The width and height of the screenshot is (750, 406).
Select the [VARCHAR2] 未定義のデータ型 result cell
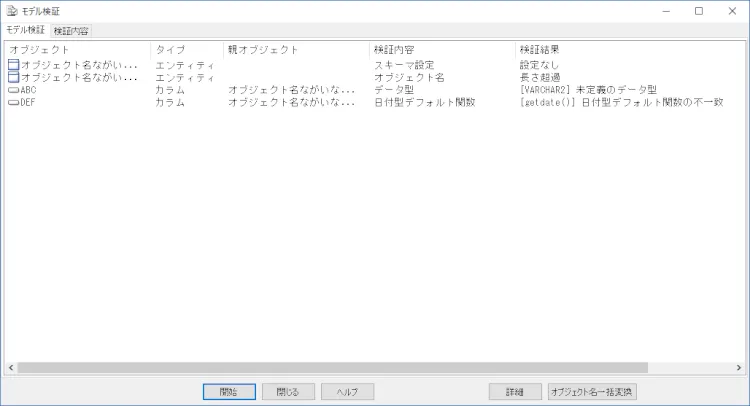coord(588,90)
